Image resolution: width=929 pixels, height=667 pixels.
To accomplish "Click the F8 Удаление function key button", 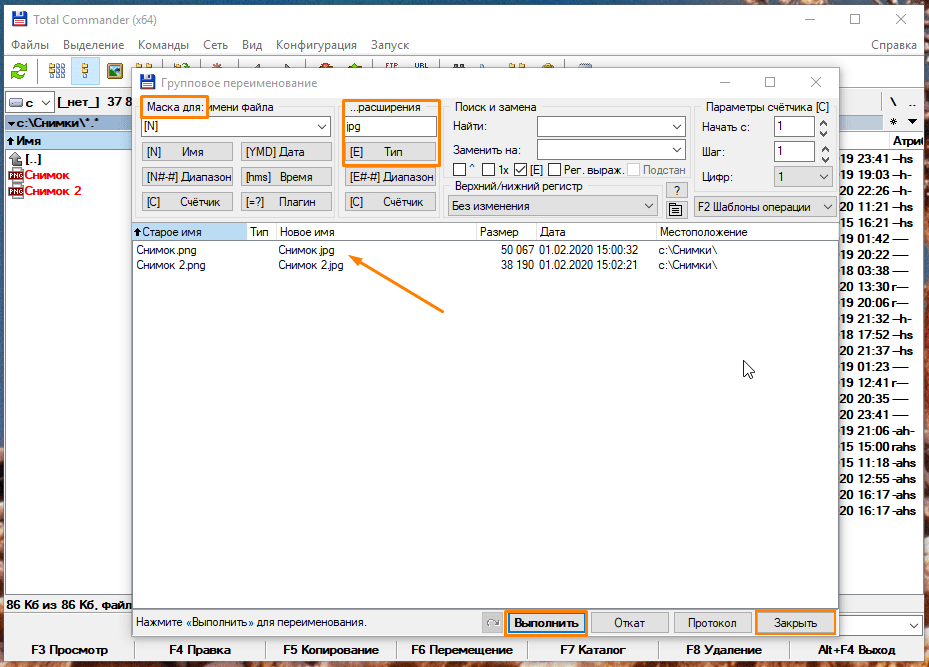I will coord(723,650).
